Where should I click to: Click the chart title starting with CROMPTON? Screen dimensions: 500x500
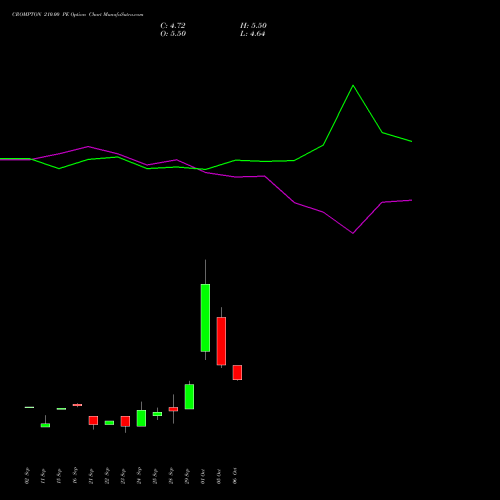tap(78, 15)
